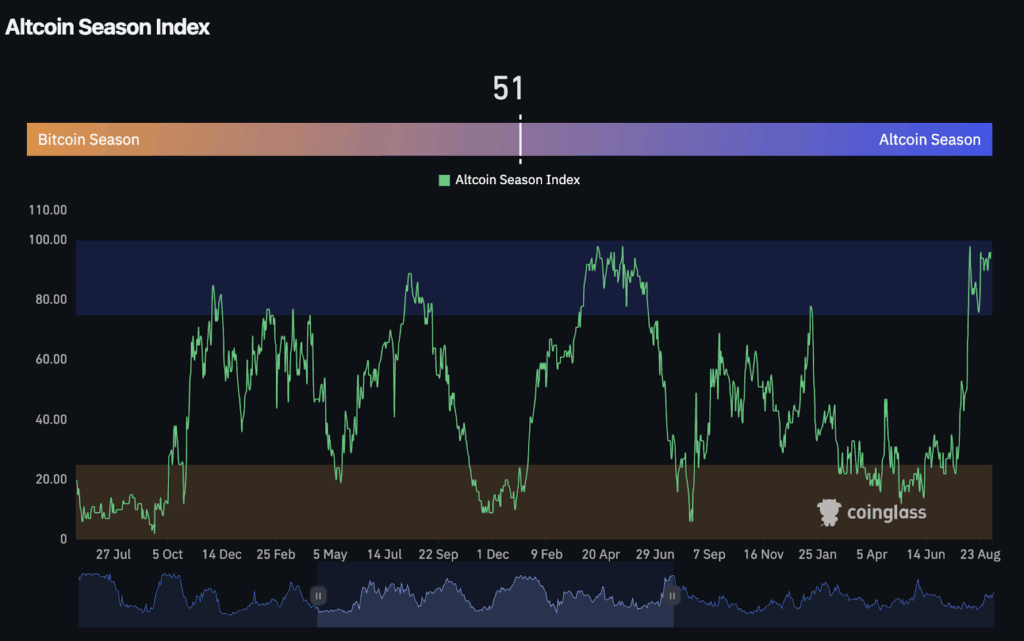This screenshot has height=641, width=1024.
Task: Click the coinglass watermark text
Action: [x=886, y=513]
